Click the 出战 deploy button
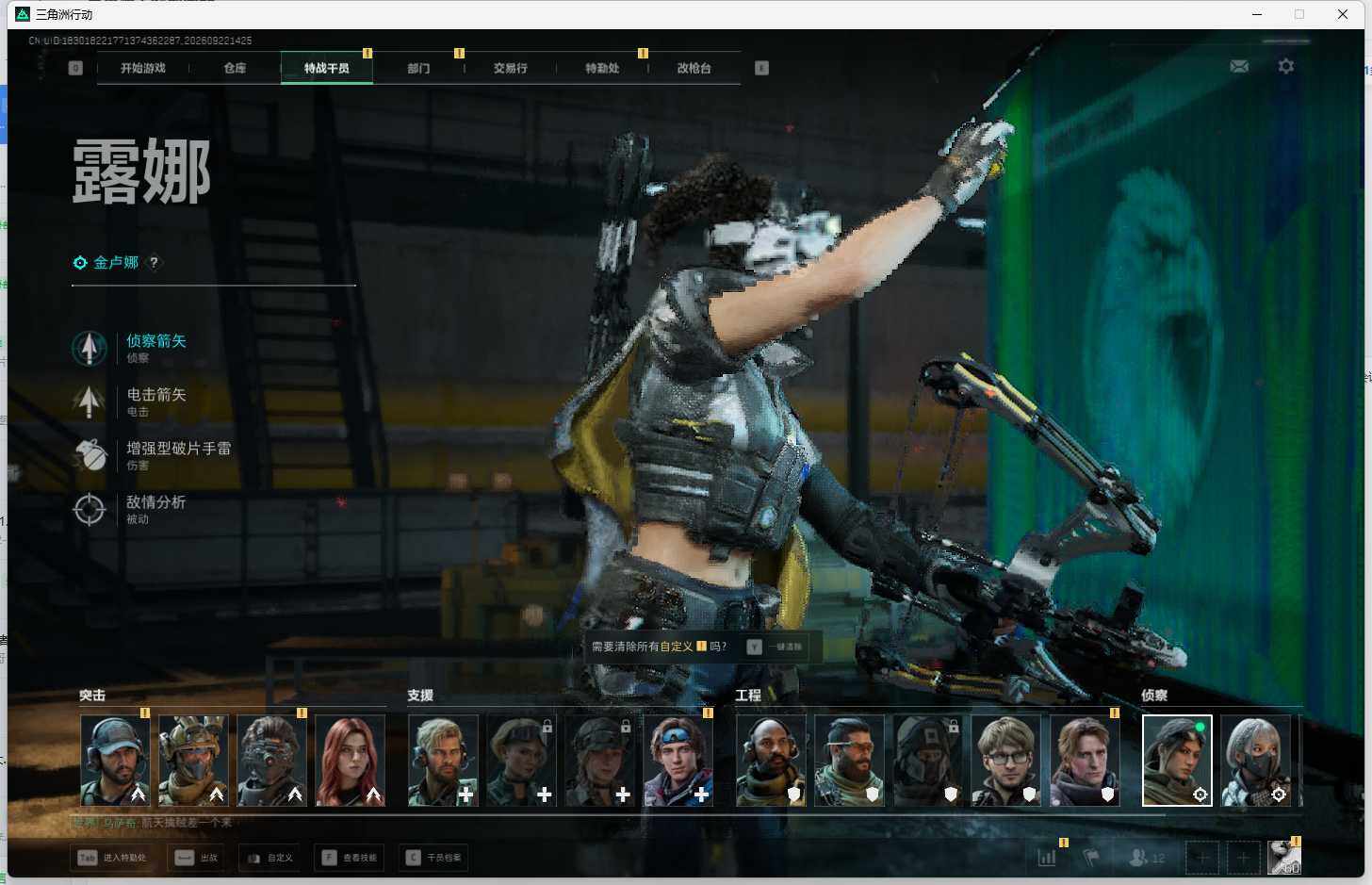The image size is (1372, 885). click(x=196, y=858)
